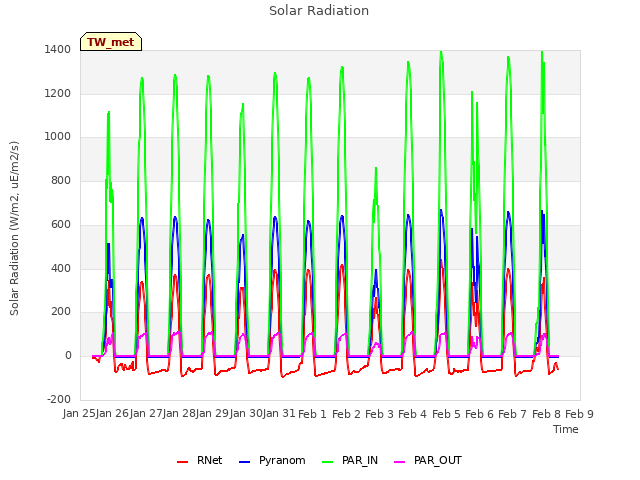The image size is (640, 480).
Task: Click the 800 y-axis tick label
Action: coord(61,181)
